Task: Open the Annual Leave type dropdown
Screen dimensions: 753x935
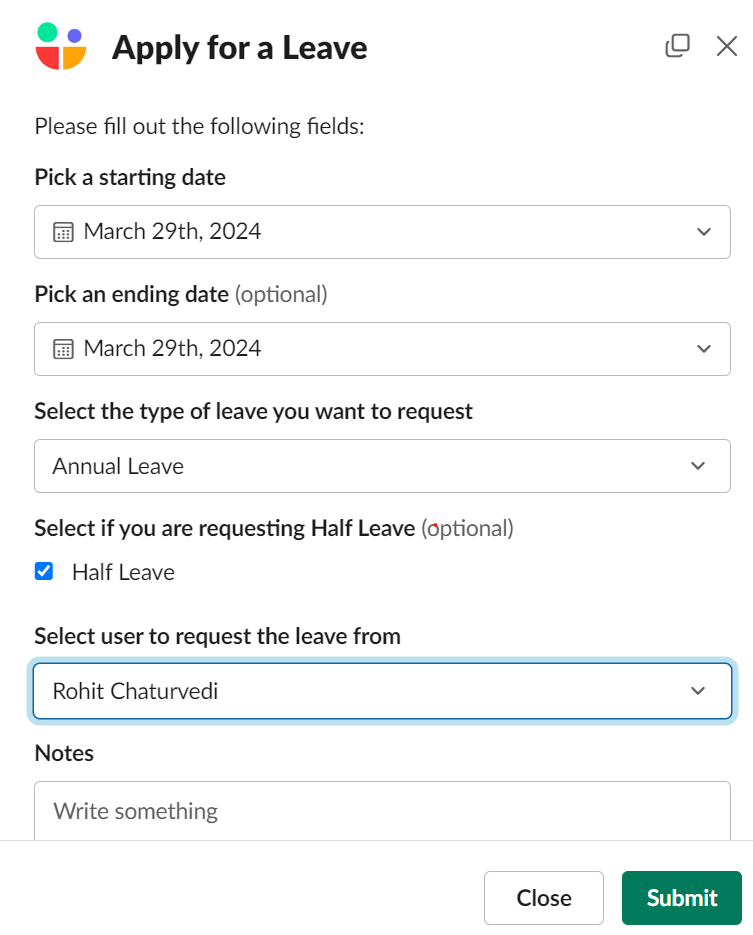Action: click(x=382, y=466)
